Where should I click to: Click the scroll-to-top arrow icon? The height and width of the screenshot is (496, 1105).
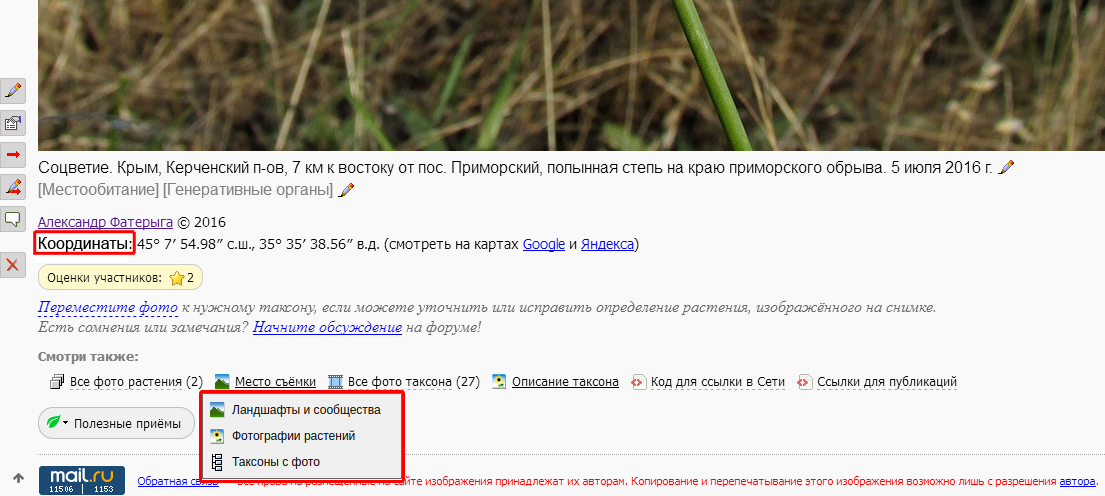pos(18,478)
